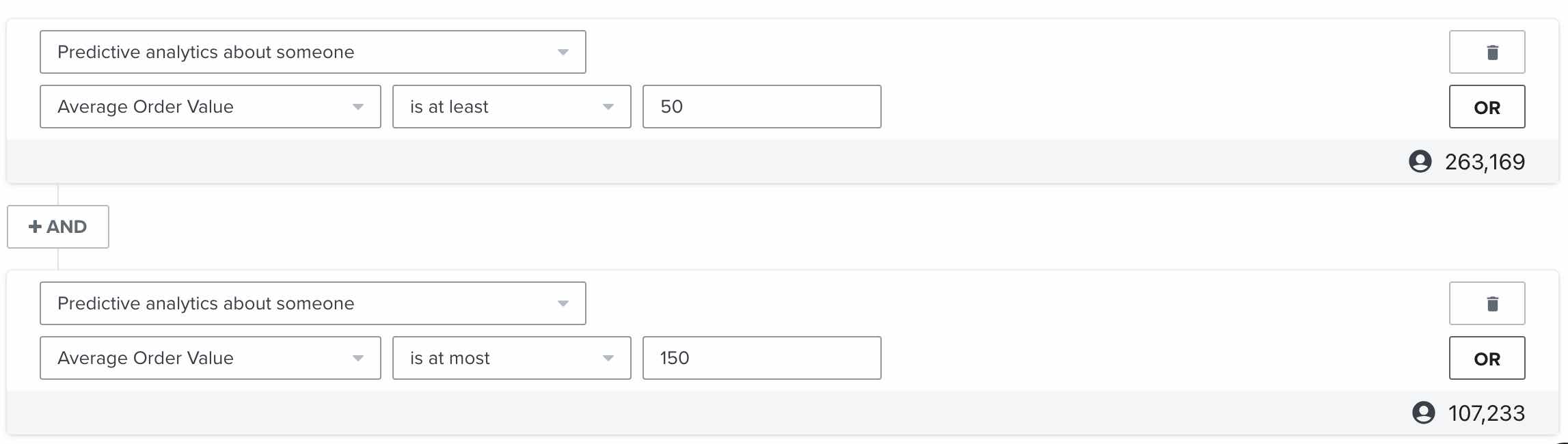
Task: Click the plus AND connector button
Action: (58, 227)
